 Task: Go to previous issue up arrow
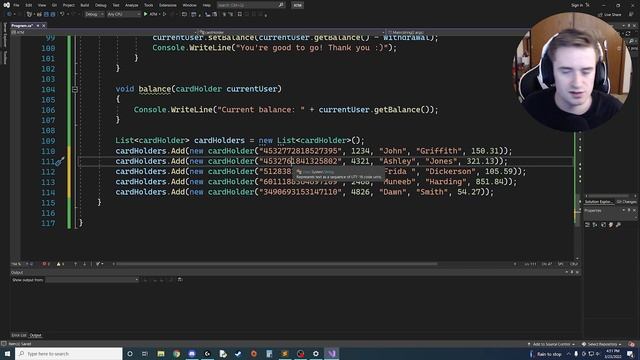click(x=76, y=264)
